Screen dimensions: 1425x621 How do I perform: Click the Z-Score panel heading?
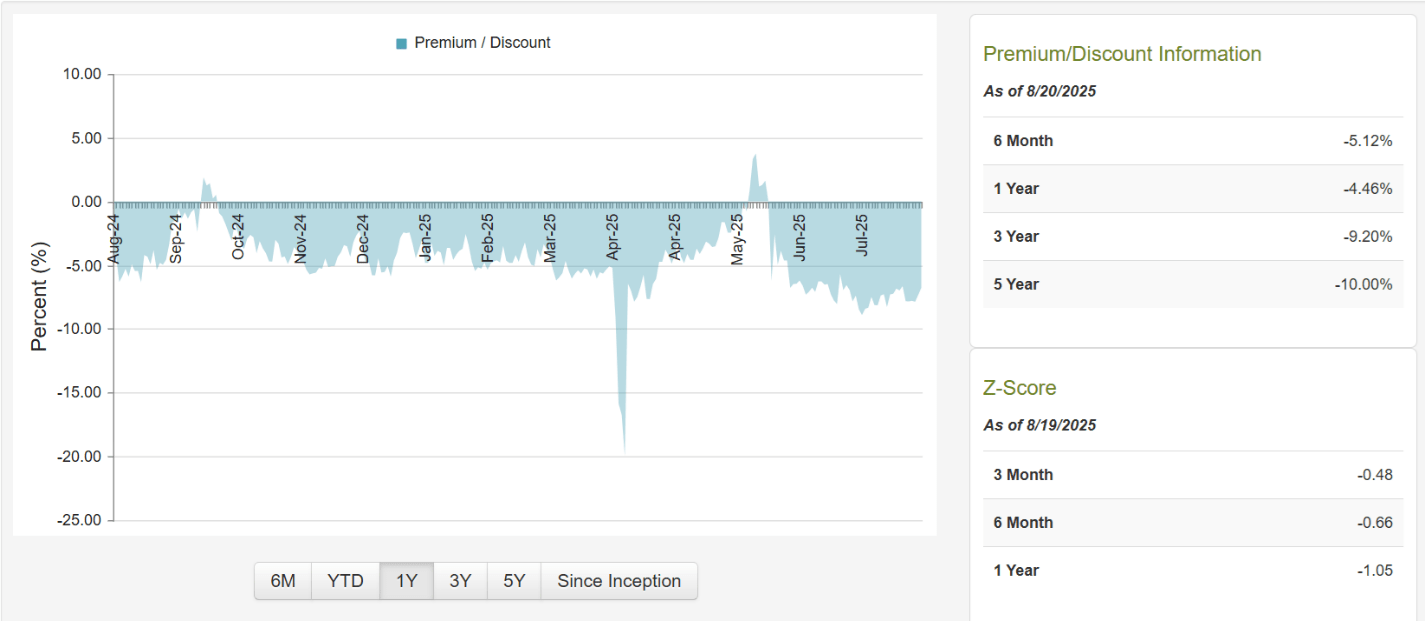tap(1019, 388)
